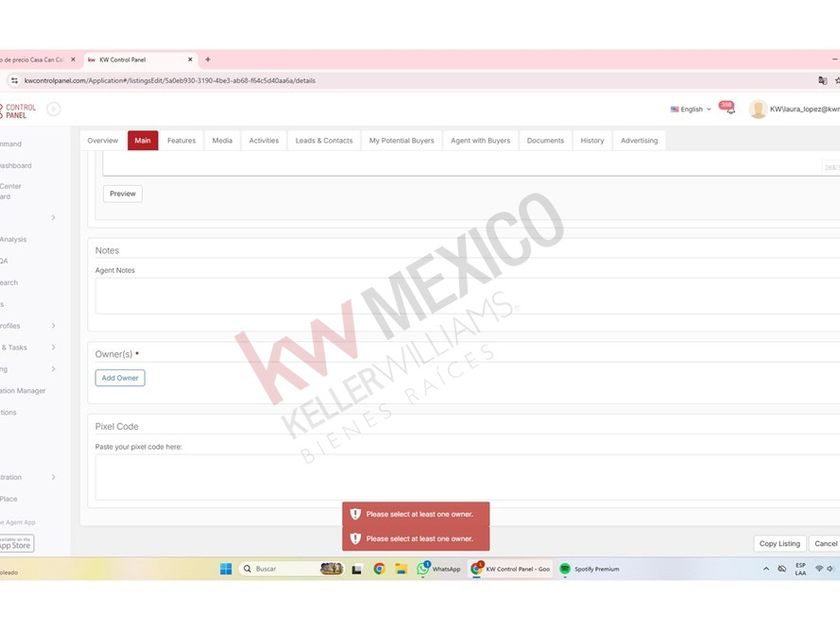Image resolution: width=840 pixels, height=630 pixels.
Task: Open the Advertising tab
Action: pyautogui.click(x=639, y=140)
